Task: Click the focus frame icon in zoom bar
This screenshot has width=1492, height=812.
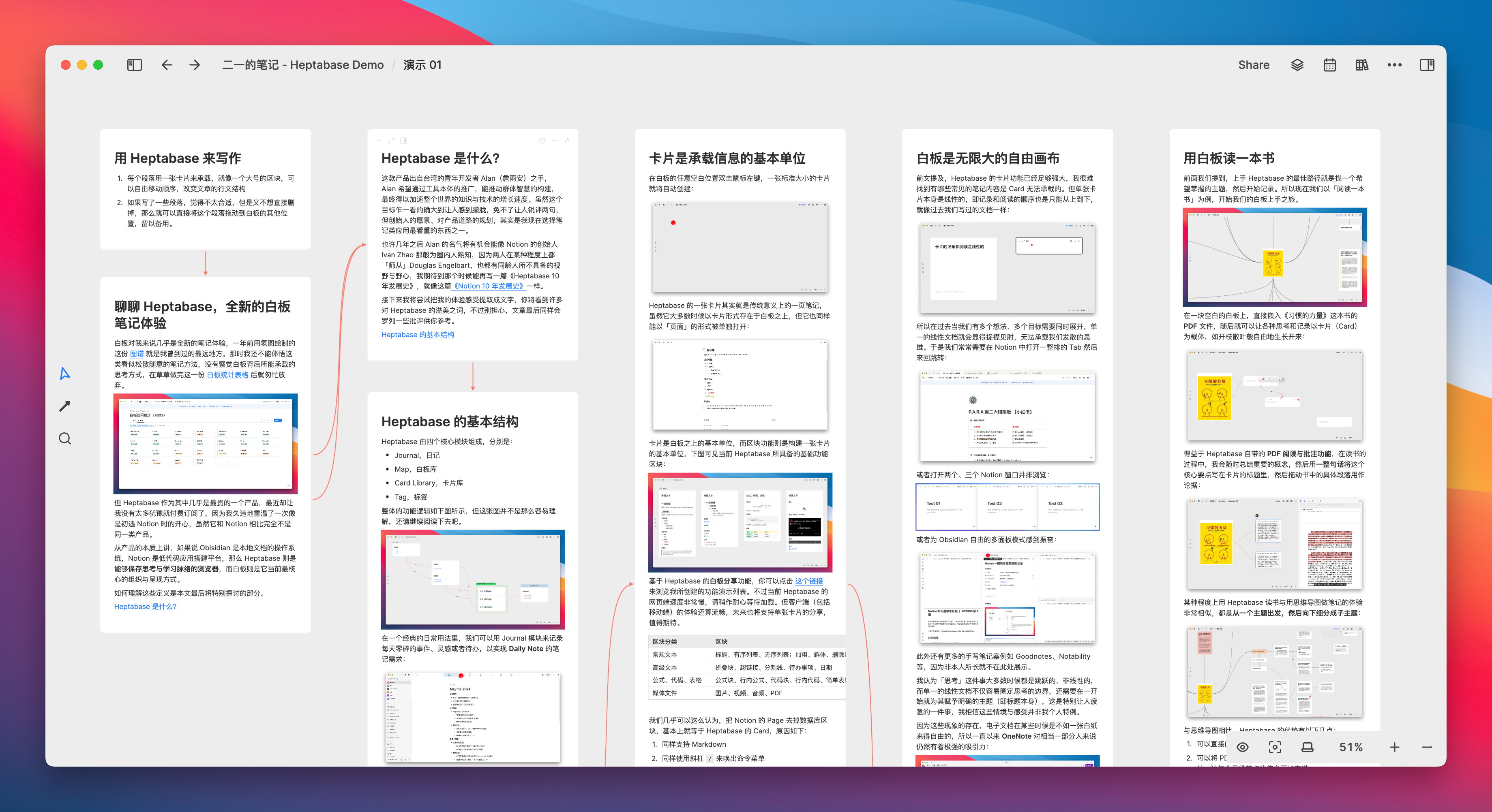Action: (x=1275, y=747)
